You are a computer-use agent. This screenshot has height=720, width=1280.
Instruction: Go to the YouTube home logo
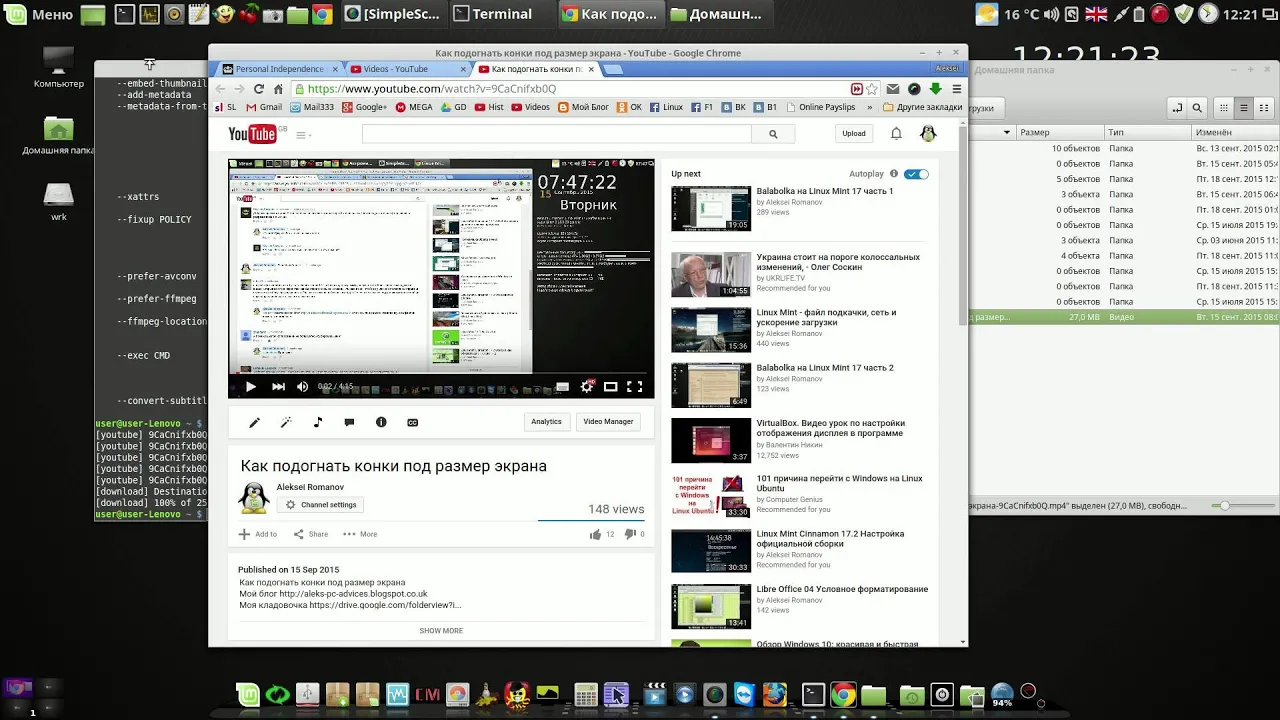[x=253, y=134]
